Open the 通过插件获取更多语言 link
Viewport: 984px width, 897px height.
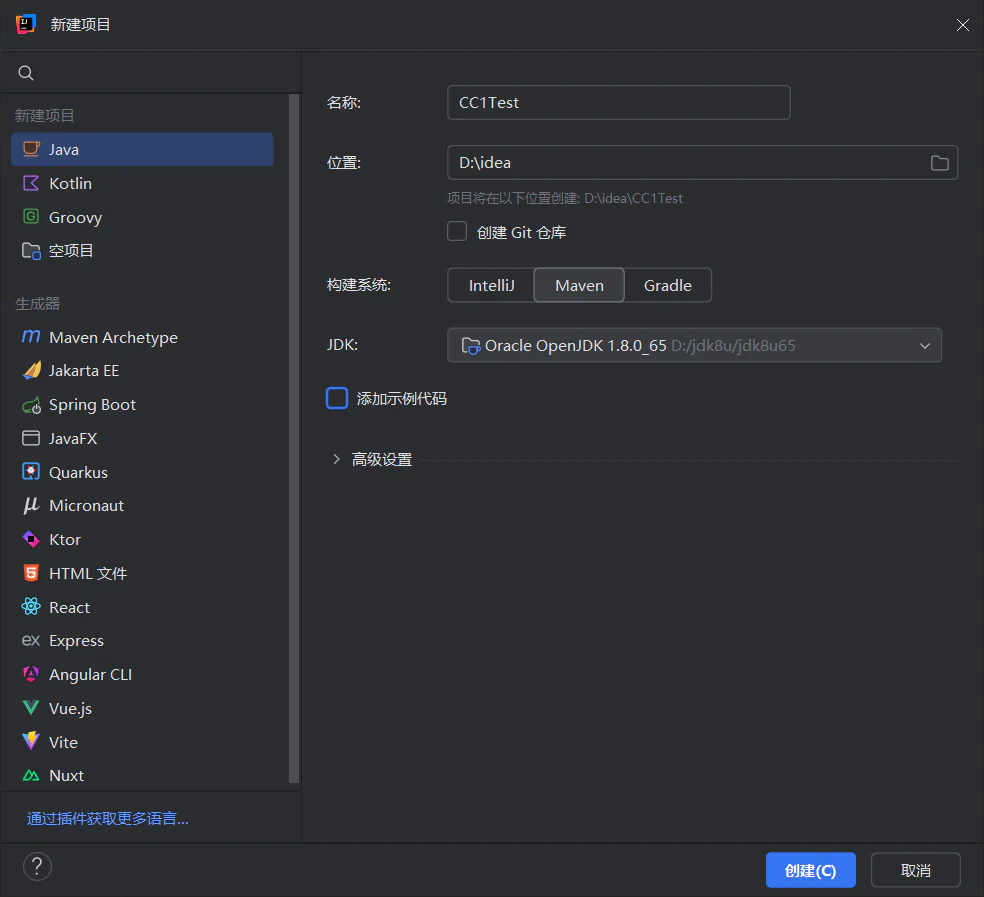(107, 819)
